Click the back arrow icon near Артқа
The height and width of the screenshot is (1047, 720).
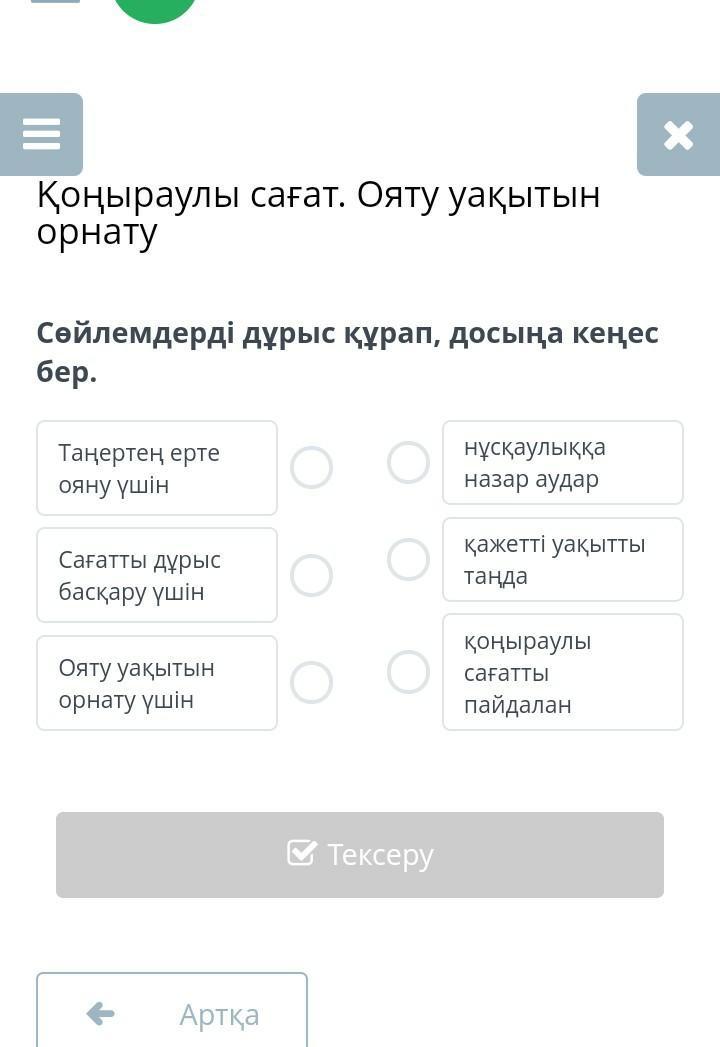101,1014
